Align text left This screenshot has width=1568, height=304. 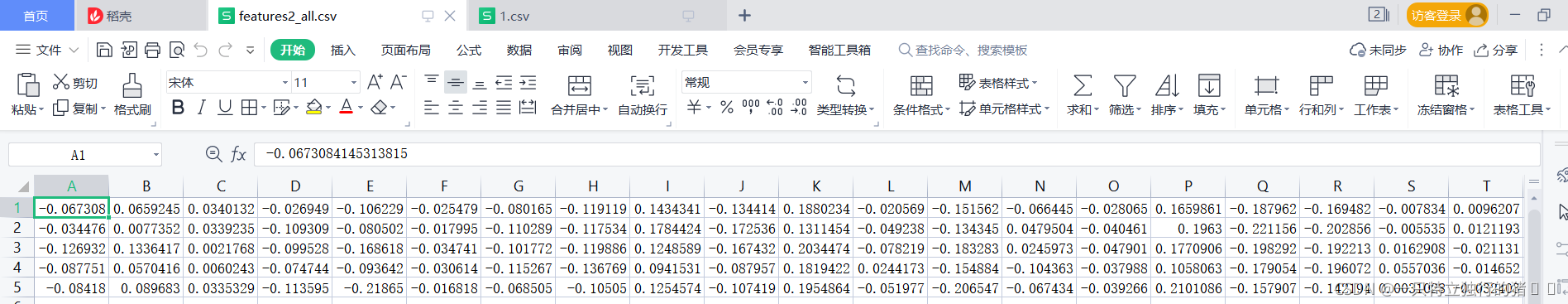tap(432, 108)
